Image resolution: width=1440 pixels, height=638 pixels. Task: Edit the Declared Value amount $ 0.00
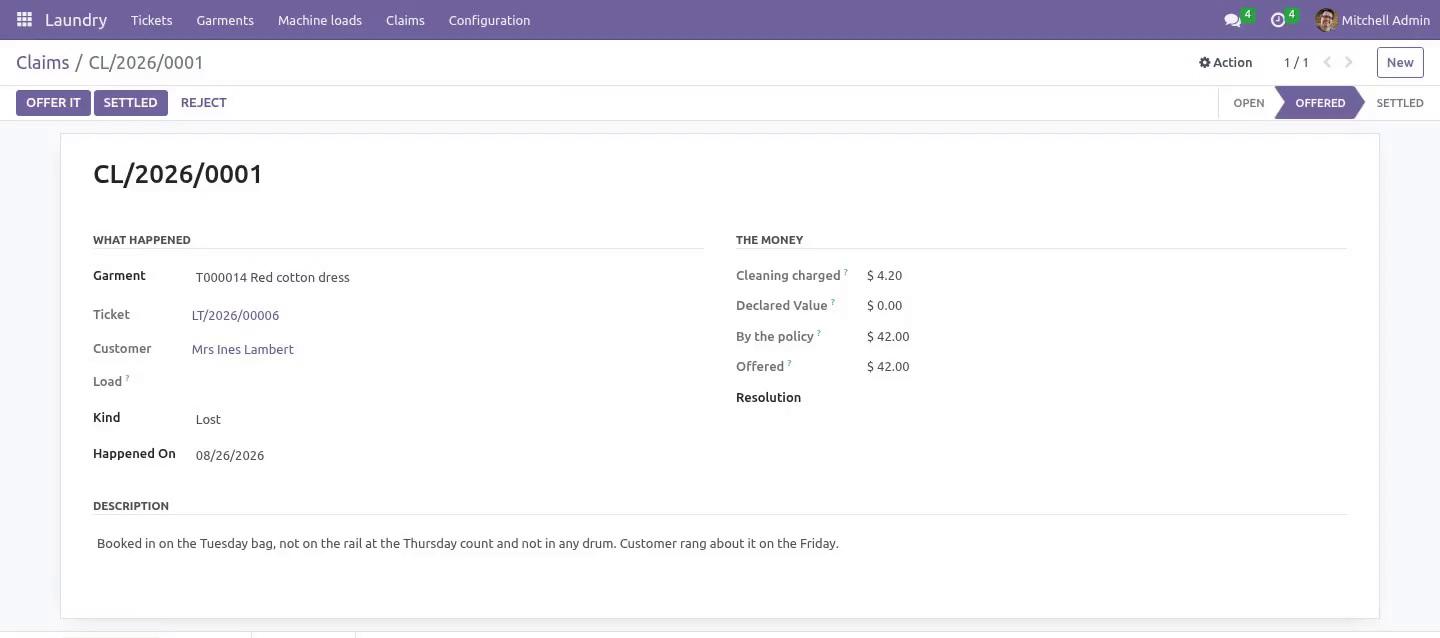[884, 306]
